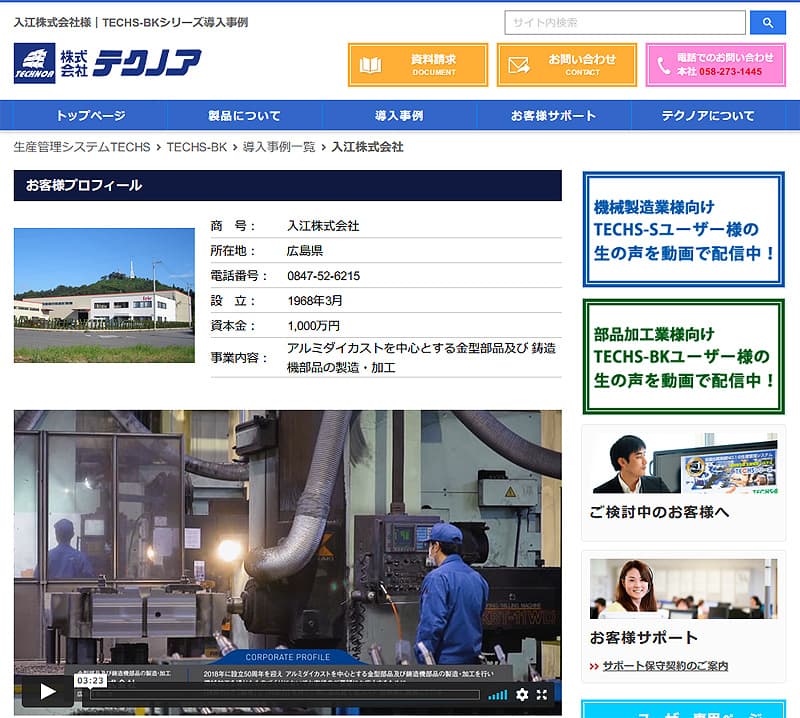The image size is (800, 718).
Task: Open TECHS-S user voices video banner
Action: pyautogui.click(x=683, y=229)
